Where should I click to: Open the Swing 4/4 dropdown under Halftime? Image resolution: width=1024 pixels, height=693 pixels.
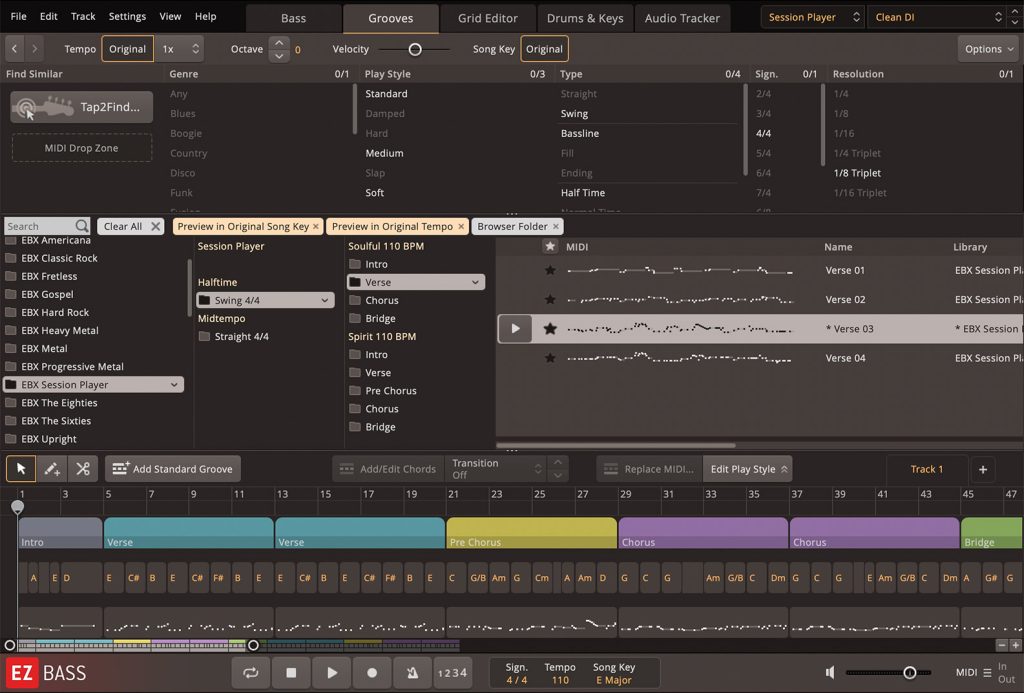pyautogui.click(x=264, y=300)
